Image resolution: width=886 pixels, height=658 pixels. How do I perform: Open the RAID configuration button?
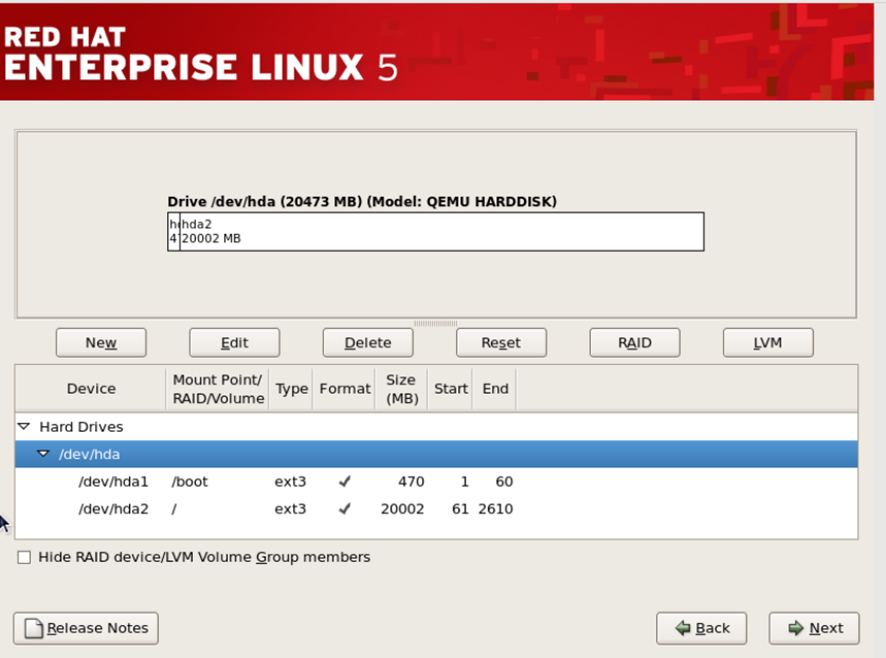click(x=635, y=343)
